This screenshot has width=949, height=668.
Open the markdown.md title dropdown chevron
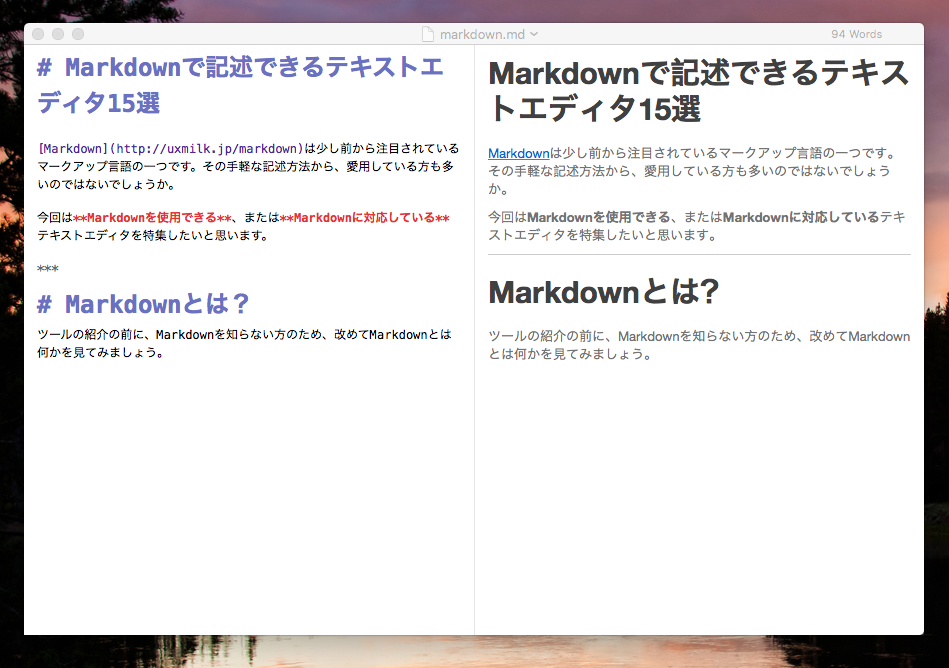coord(534,34)
